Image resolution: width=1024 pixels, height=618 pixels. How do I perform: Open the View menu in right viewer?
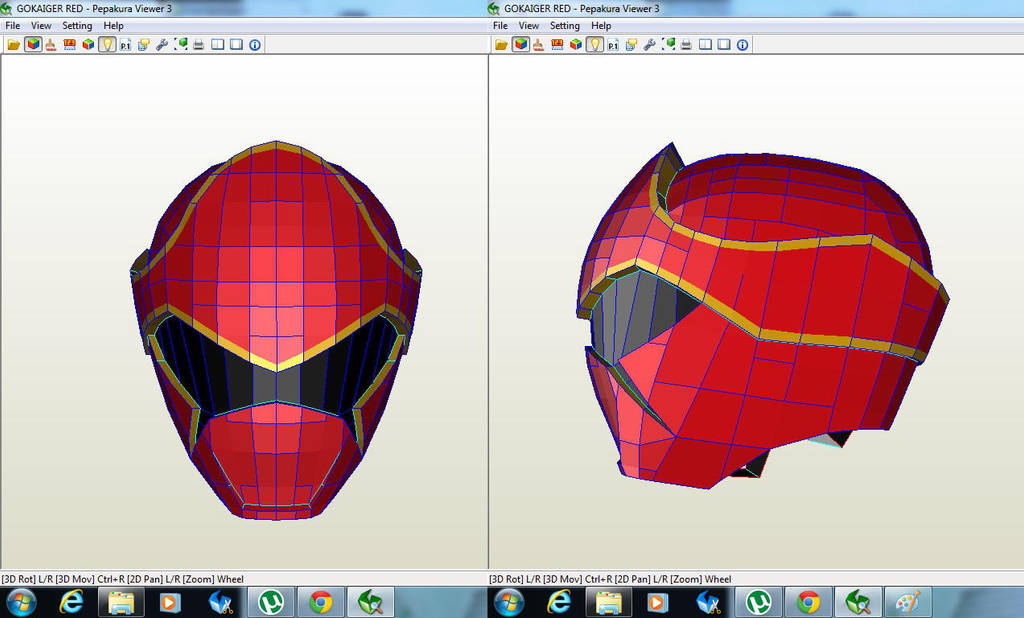click(528, 25)
